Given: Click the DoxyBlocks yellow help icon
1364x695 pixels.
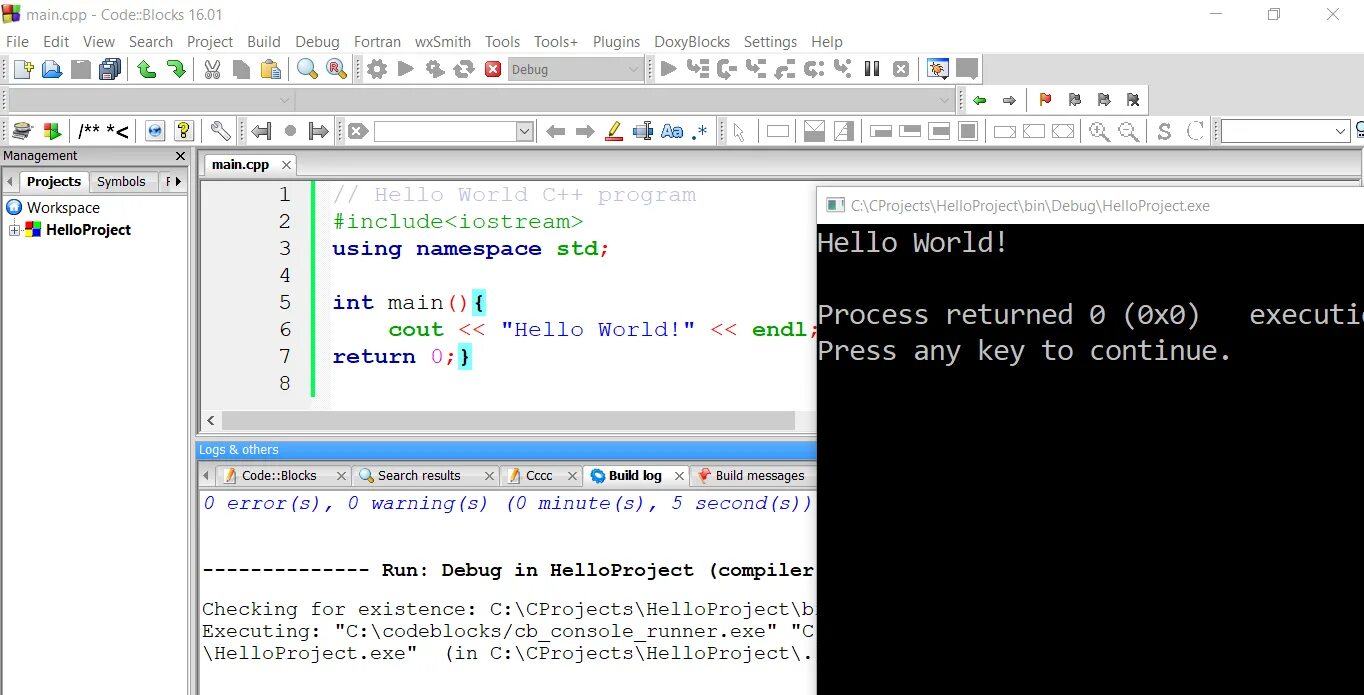Looking at the screenshot, I should (x=183, y=131).
